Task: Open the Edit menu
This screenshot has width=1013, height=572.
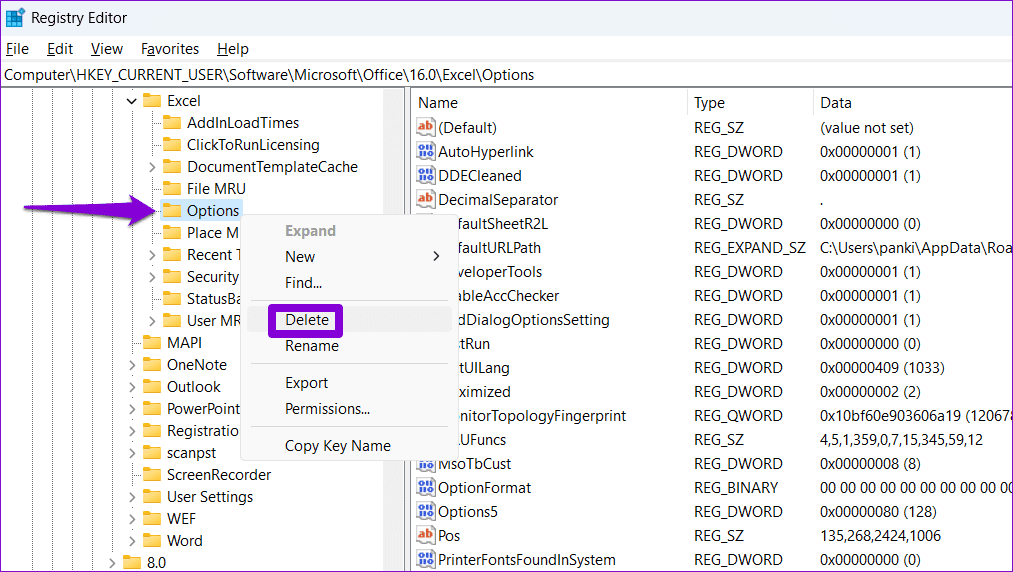Action: click(x=59, y=49)
